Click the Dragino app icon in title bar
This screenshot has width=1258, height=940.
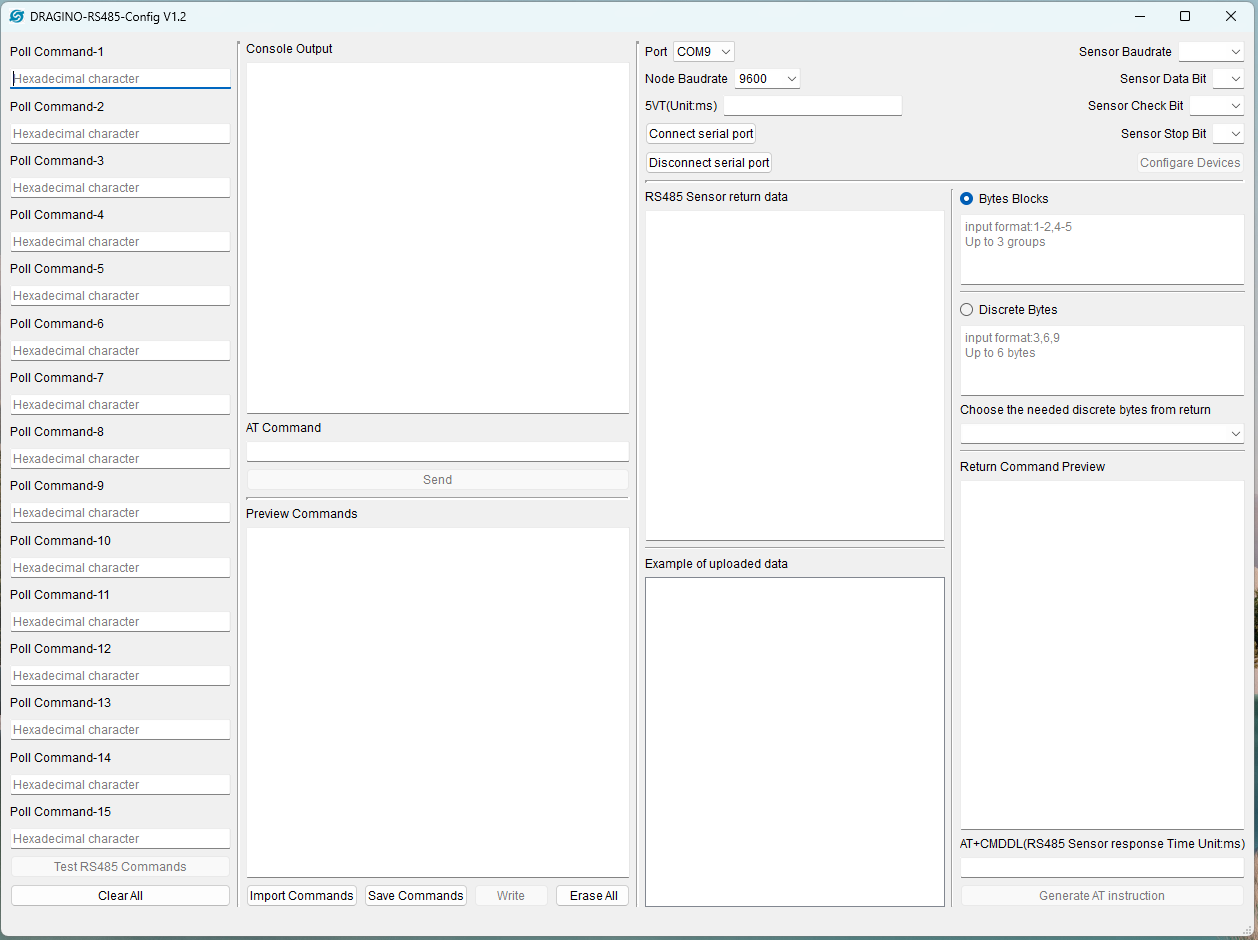point(17,16)
